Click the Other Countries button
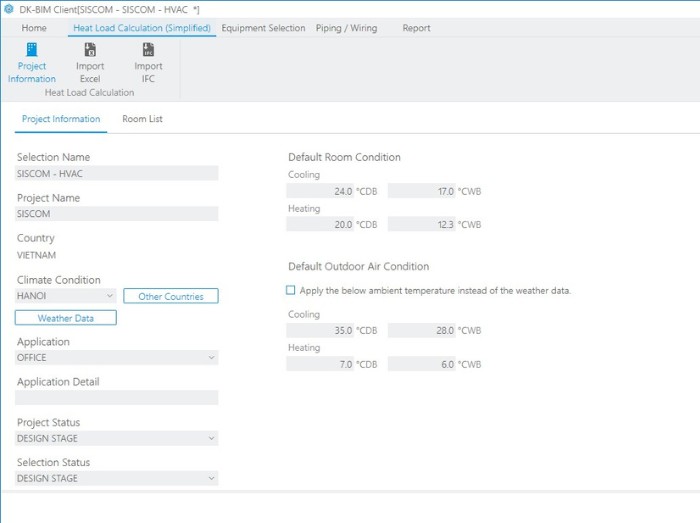The image size is (700, 523). pos(171,296)
